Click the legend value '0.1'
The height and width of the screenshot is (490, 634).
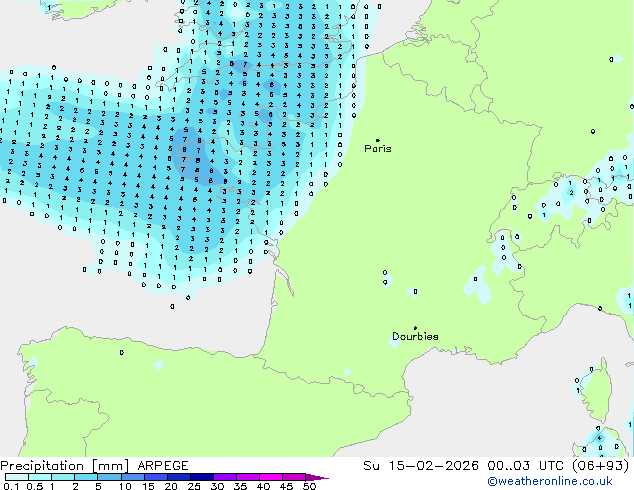pyautogui.click(x=11, y=486)
